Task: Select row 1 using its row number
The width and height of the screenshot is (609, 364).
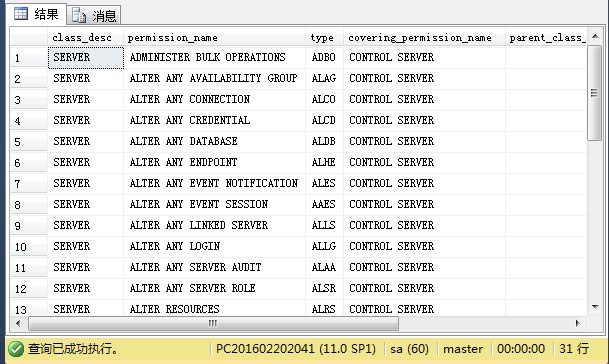Action: 29,57
